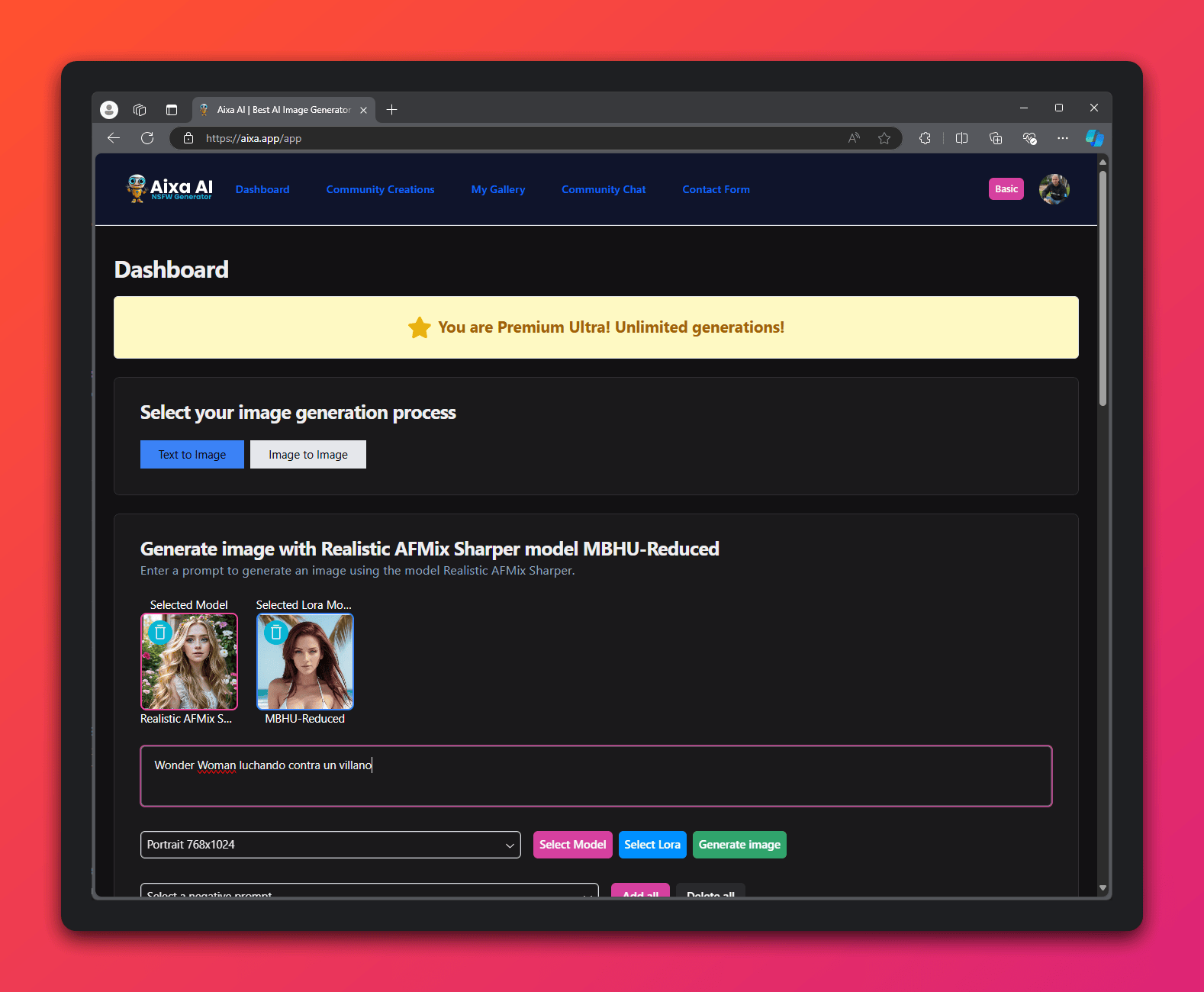Go back to previous page

tap(114, 138)
